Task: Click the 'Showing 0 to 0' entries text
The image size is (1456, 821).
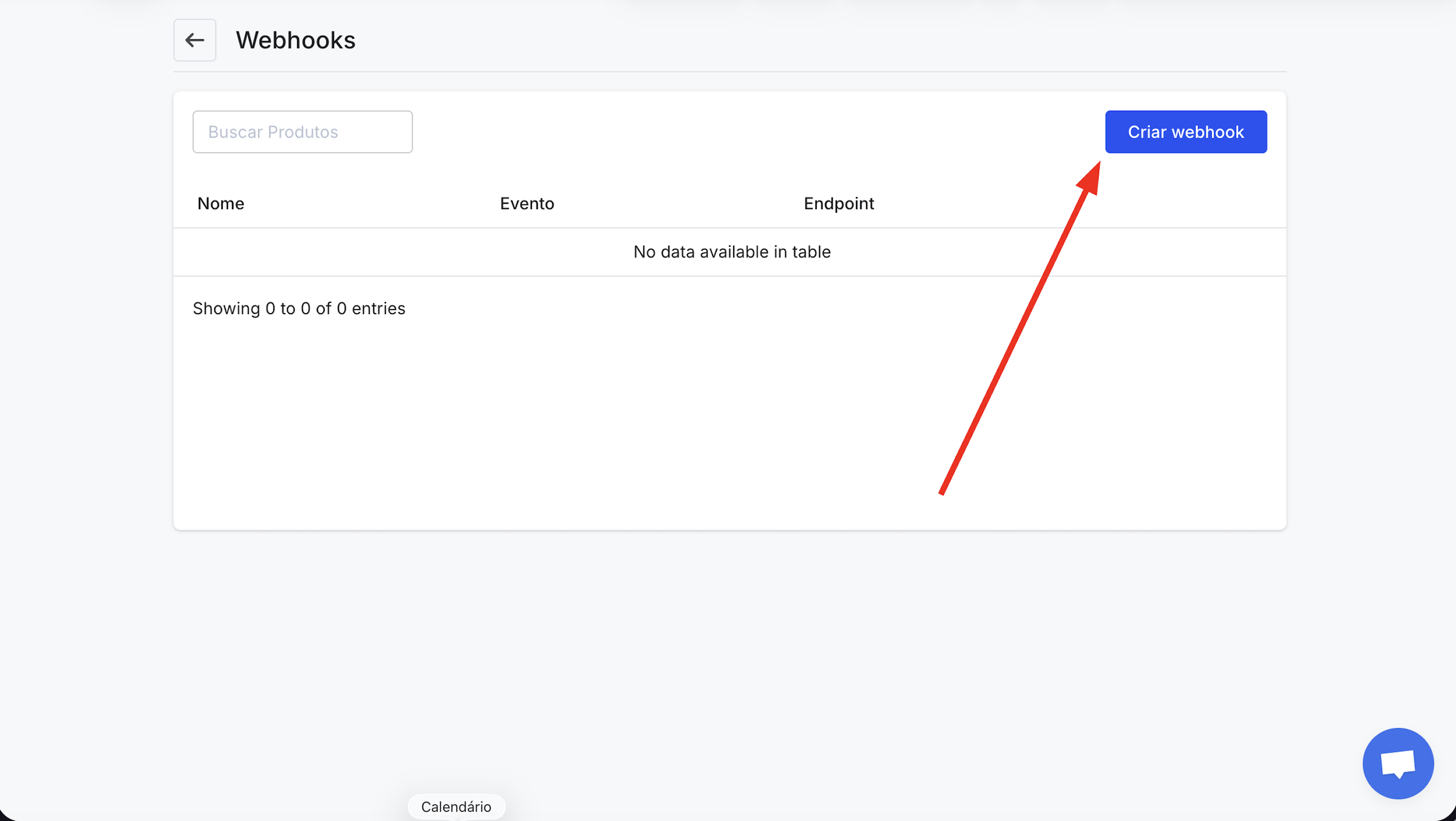Action: [298, 309]
